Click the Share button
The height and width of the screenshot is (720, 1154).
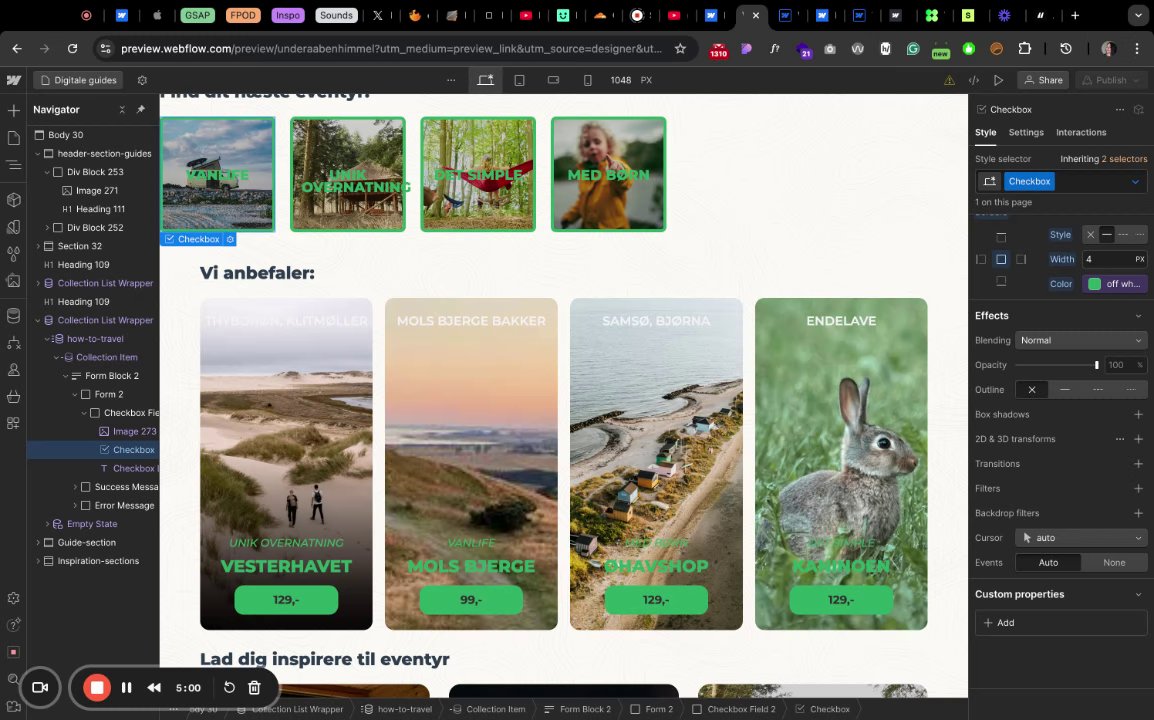(1043, 80)
